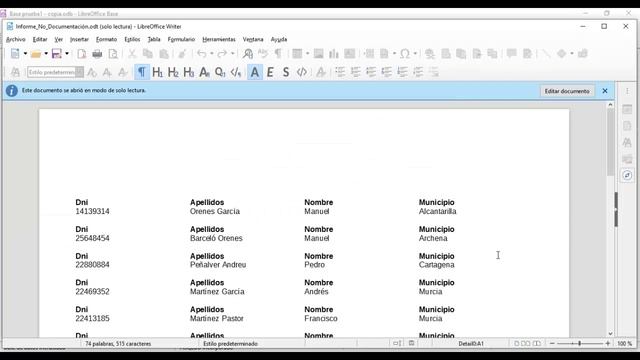Screen dimensions: 640x360
Task: Open the Ayuda menu
Action: tap(279, 40)
